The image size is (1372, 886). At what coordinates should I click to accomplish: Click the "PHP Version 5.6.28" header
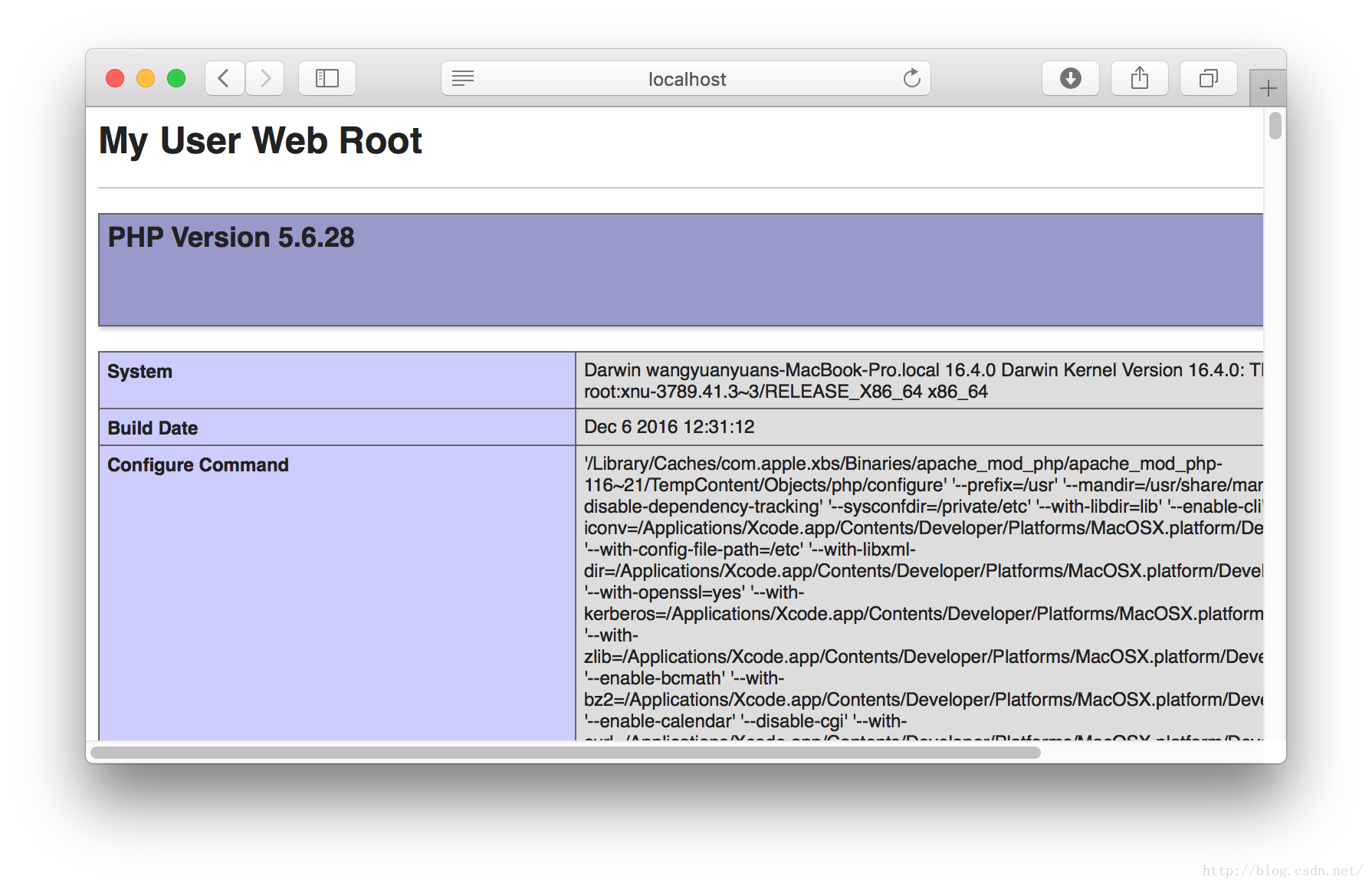tap(231, 238)
